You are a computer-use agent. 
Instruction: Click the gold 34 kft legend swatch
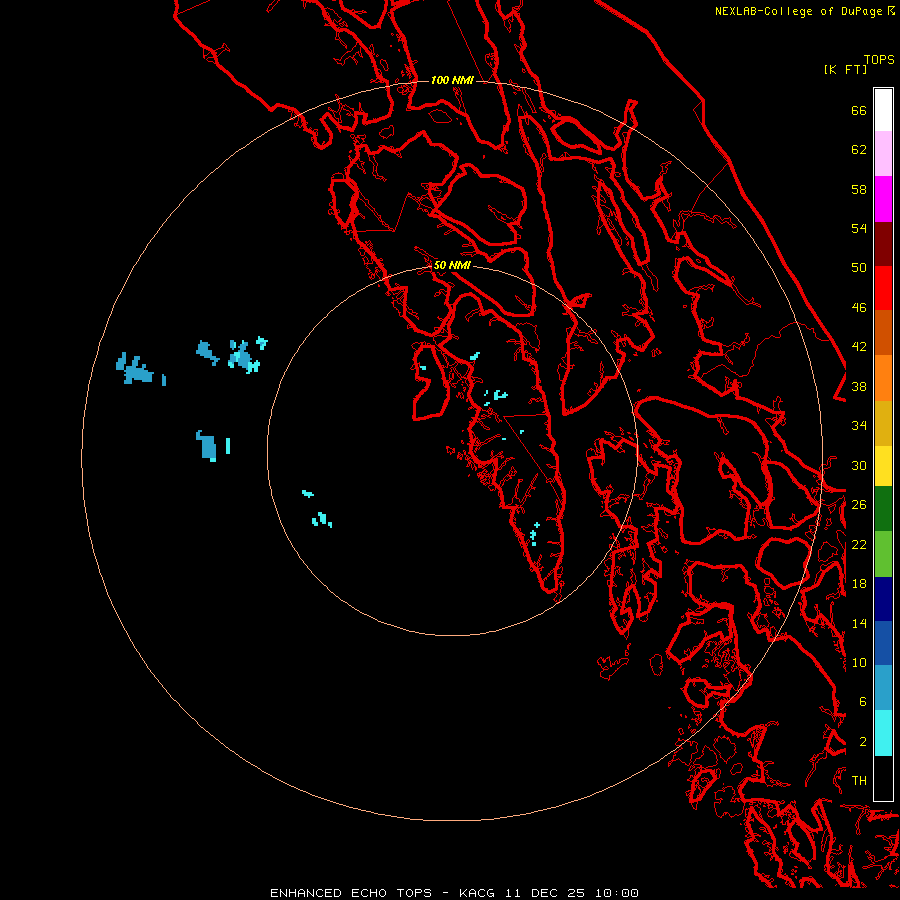click(x=883, y=423)
